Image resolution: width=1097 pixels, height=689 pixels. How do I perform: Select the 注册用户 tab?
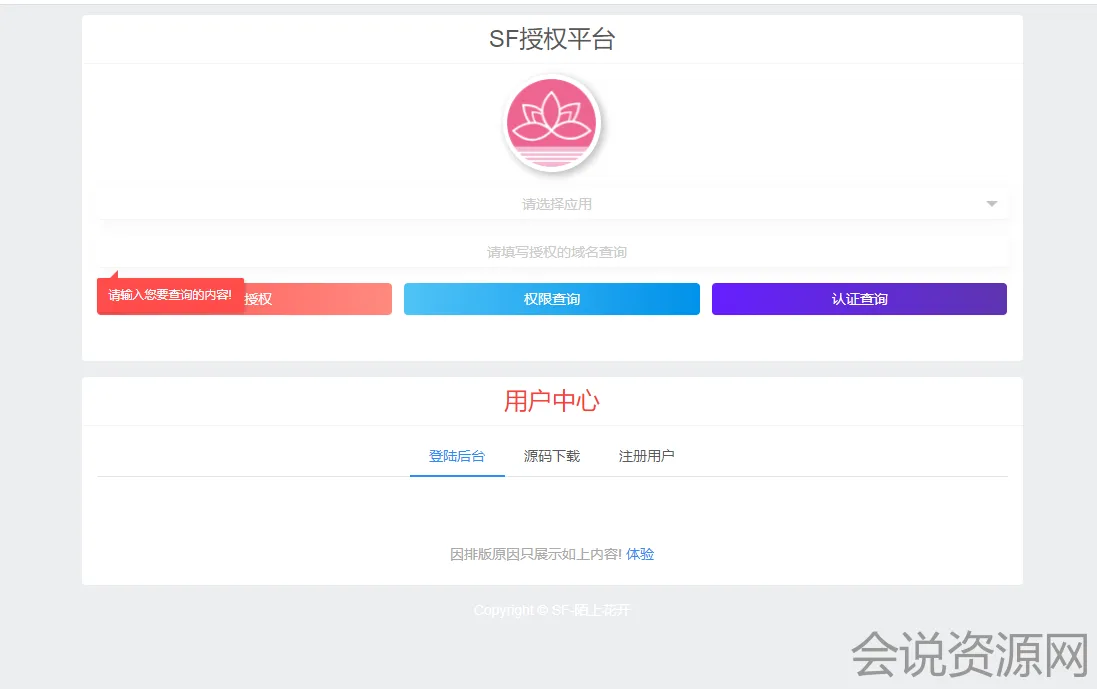[646, 456]
